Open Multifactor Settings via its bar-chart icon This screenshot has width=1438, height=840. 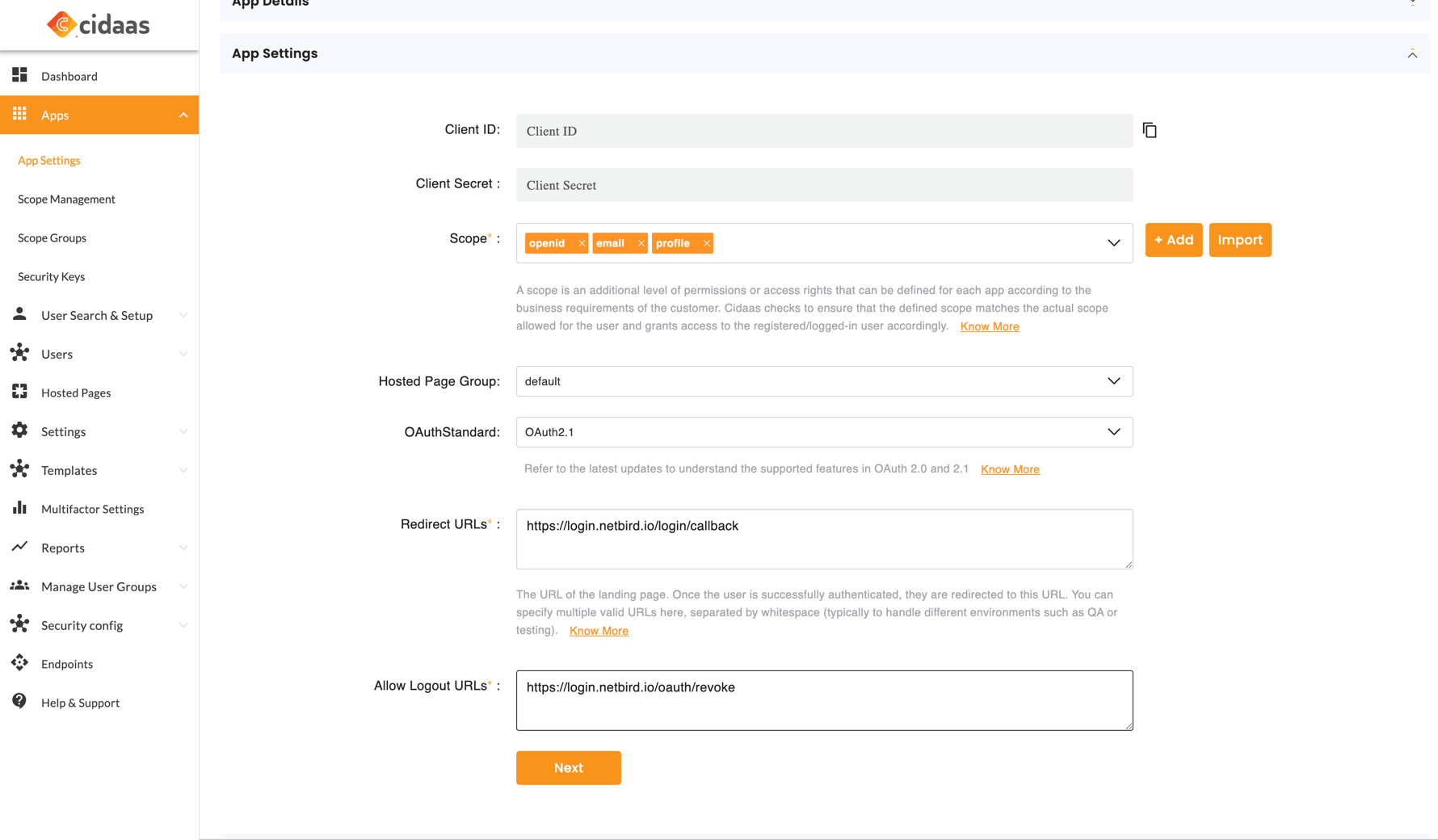[20, 509]
